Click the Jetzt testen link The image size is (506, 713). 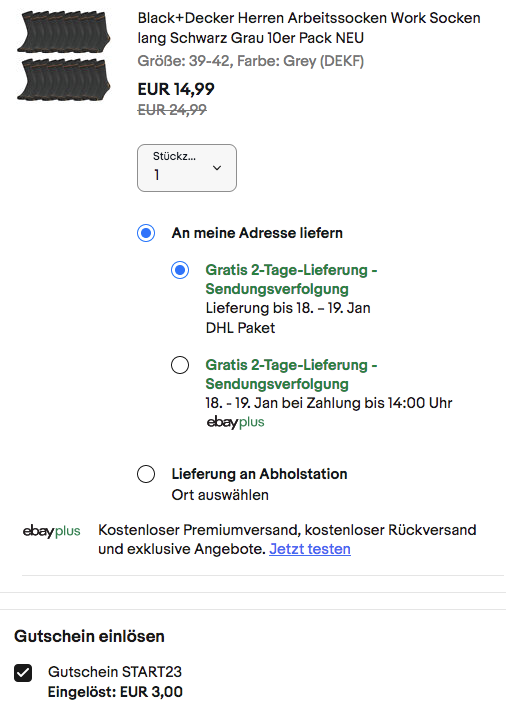pos(310,549)
